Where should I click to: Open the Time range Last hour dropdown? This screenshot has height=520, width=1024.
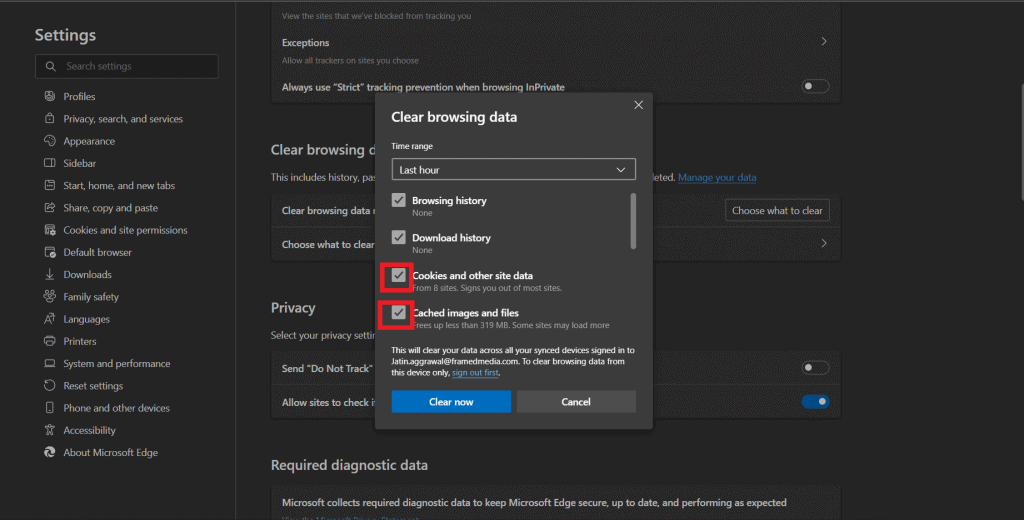click(x=513, y=169)
